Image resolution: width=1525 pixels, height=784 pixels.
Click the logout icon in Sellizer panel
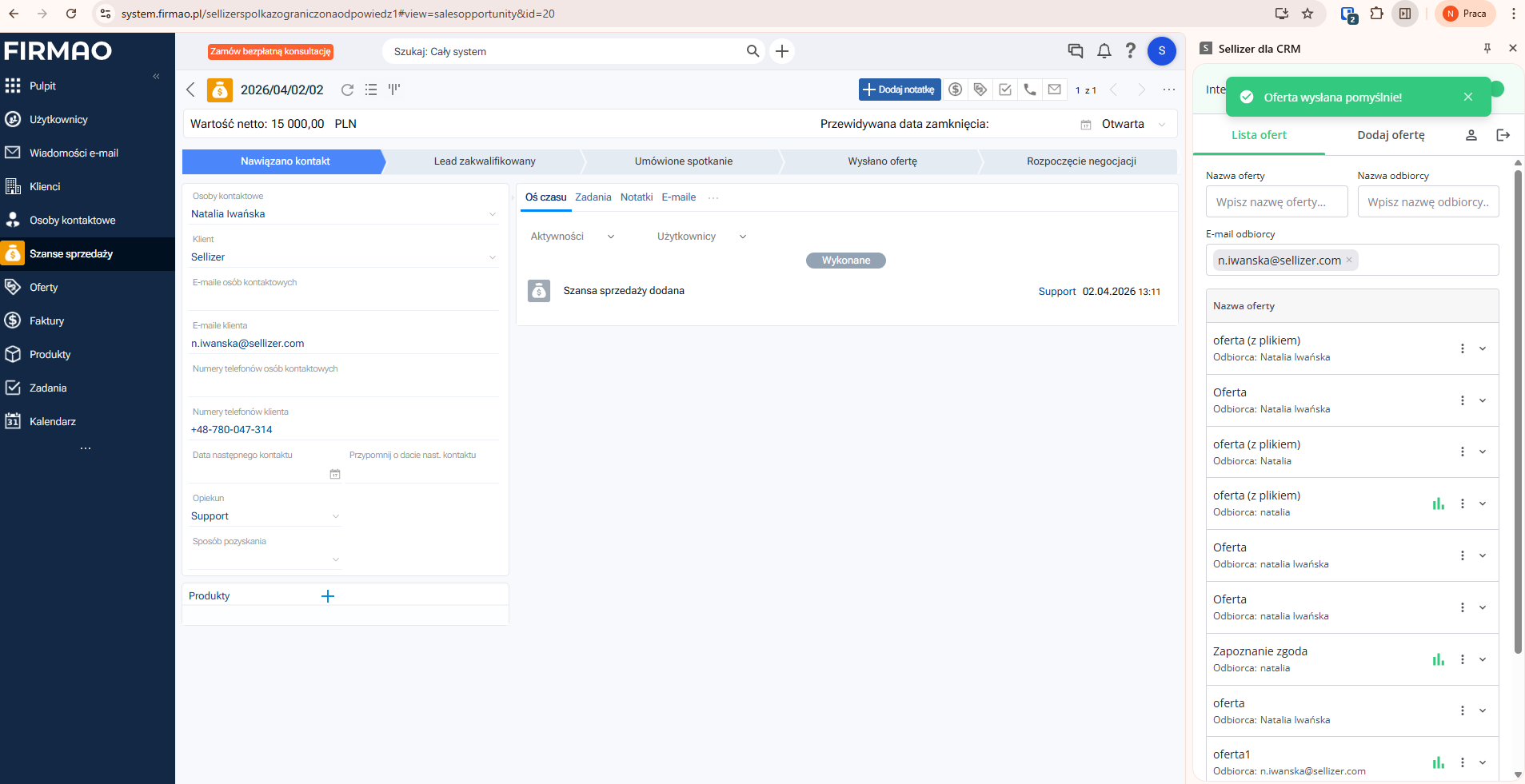tap(1503, 135)
